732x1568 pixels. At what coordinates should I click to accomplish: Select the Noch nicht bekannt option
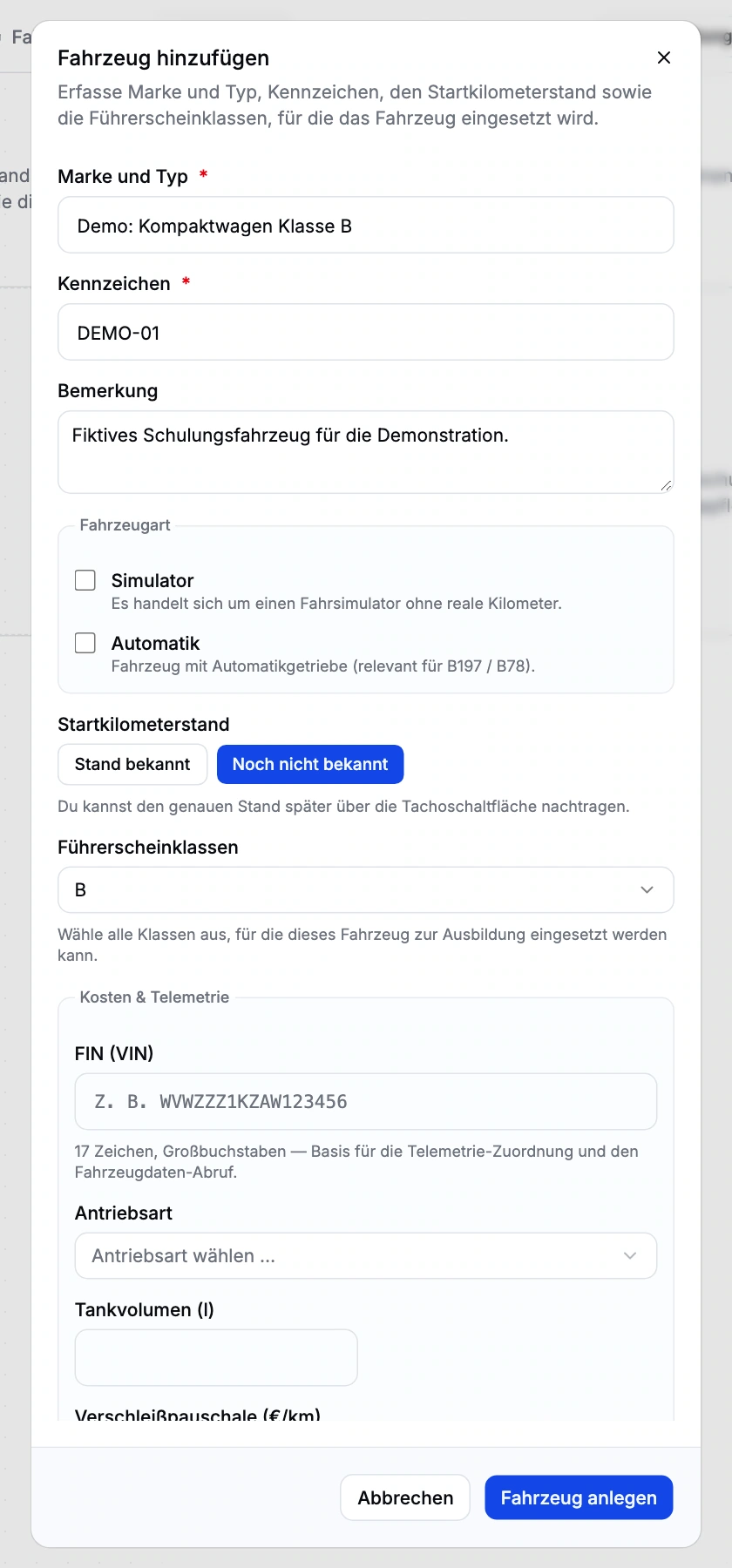click(310, 764)
